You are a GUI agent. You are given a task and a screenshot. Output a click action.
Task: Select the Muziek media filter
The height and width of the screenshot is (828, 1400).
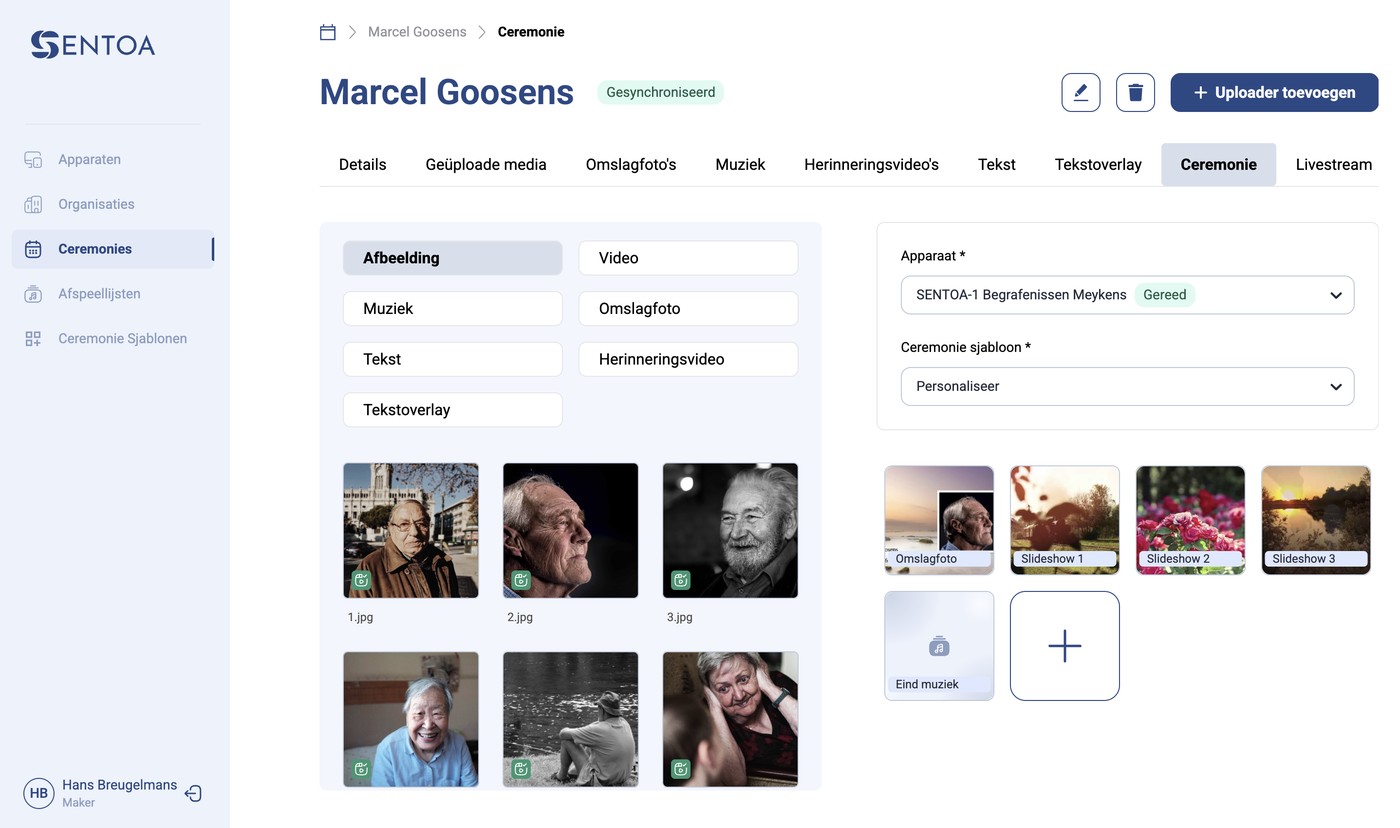453,309
